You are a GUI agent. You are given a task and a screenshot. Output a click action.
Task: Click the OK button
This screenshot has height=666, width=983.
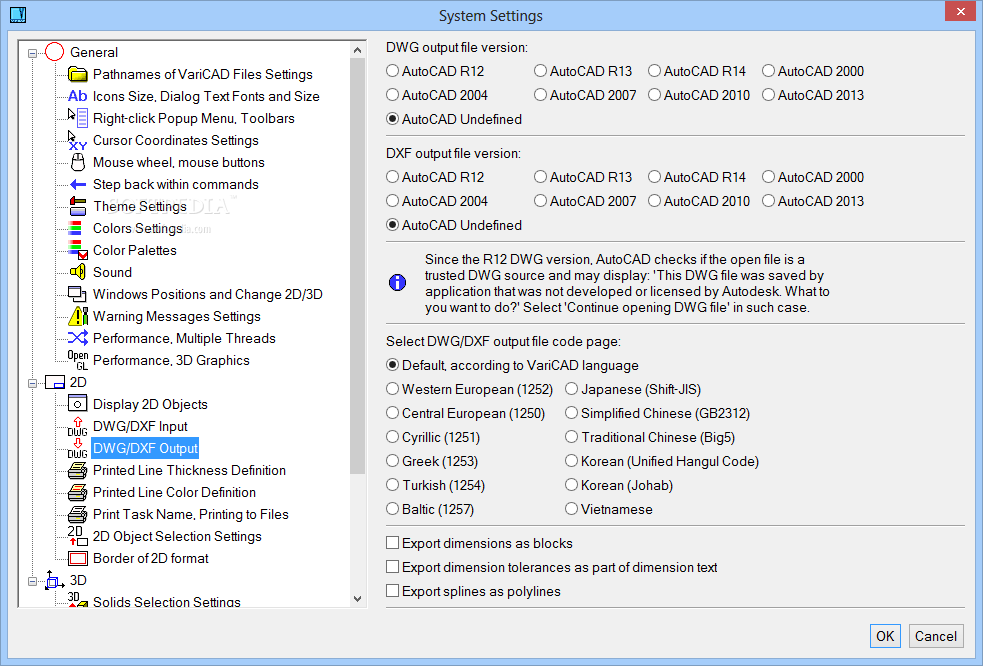[885, 636]
